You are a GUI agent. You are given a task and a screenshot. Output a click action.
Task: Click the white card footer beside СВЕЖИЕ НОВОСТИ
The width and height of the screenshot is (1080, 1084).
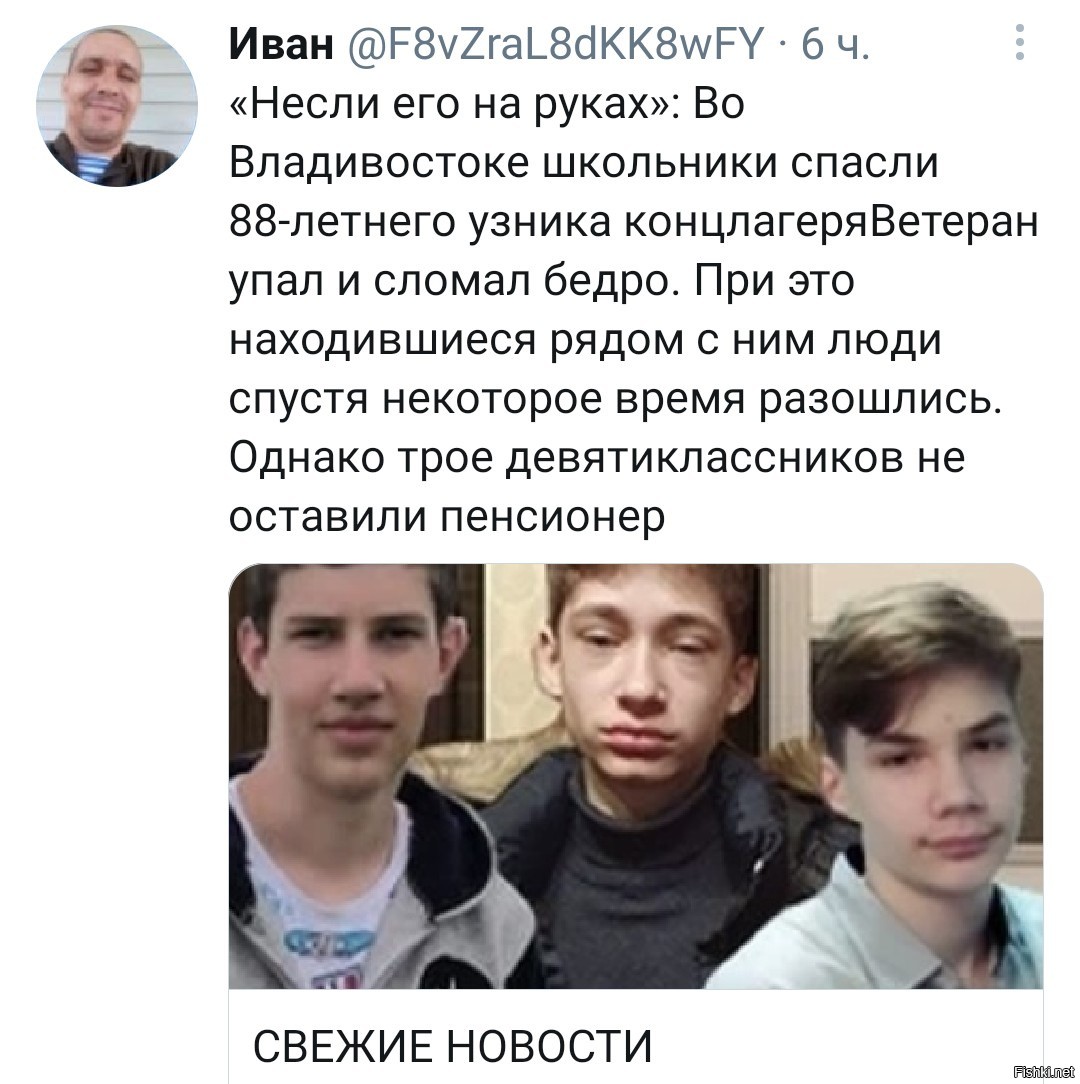(x=847, y=1037)
